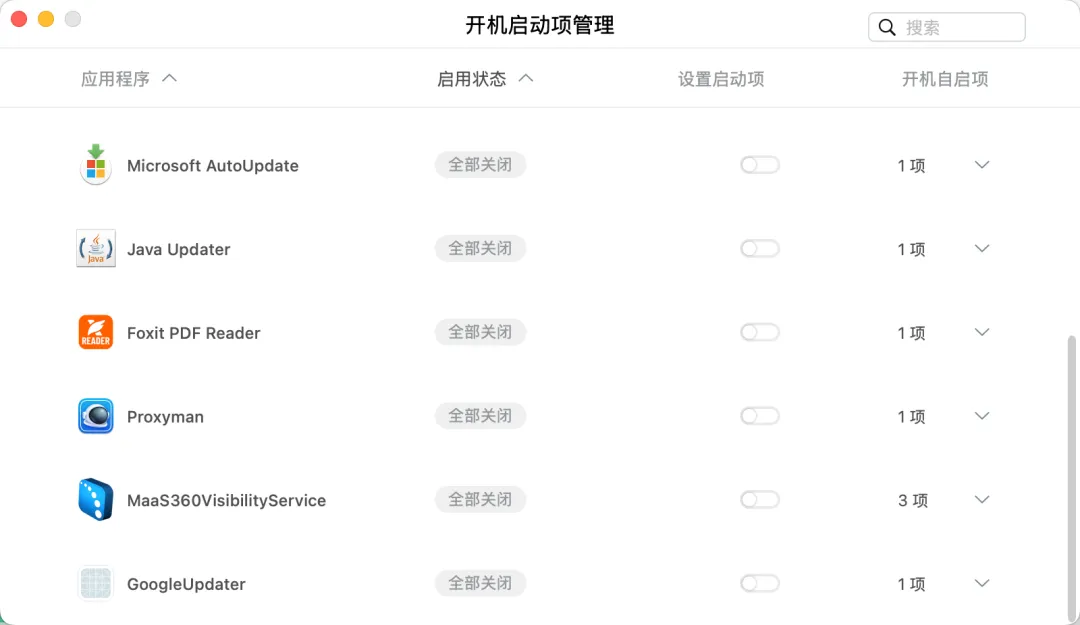Switch on Proxyman's startup toggle
1080x625 pixels.
pyautogui.click(x=760, y=416)
